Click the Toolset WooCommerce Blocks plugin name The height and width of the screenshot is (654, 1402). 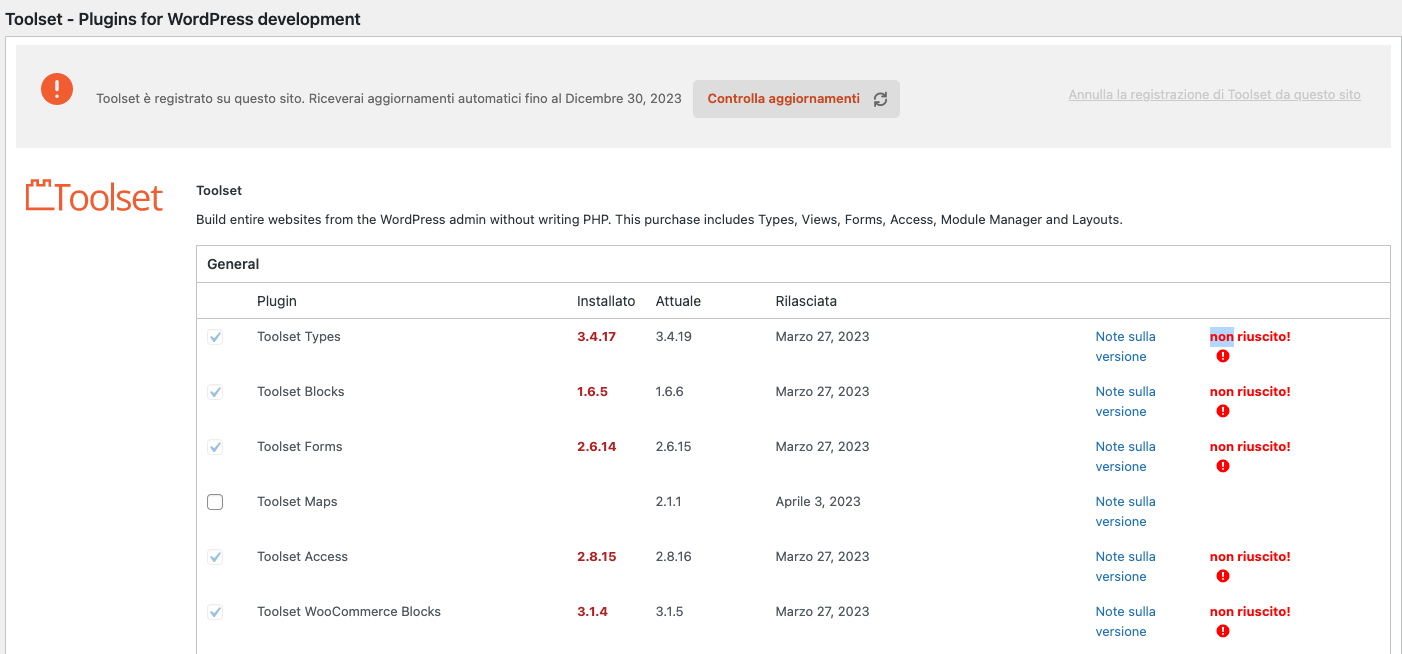[349, 612]
